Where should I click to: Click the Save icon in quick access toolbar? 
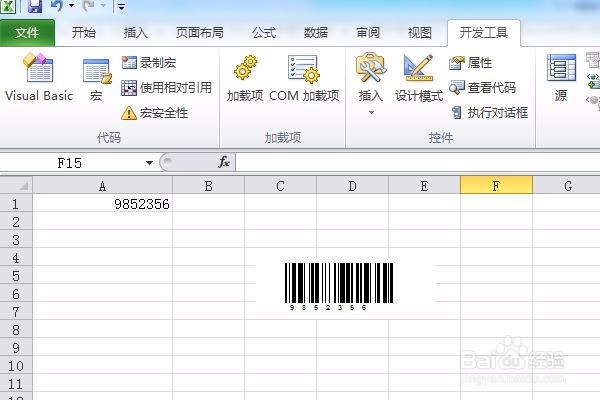click(x=34, y=6)
